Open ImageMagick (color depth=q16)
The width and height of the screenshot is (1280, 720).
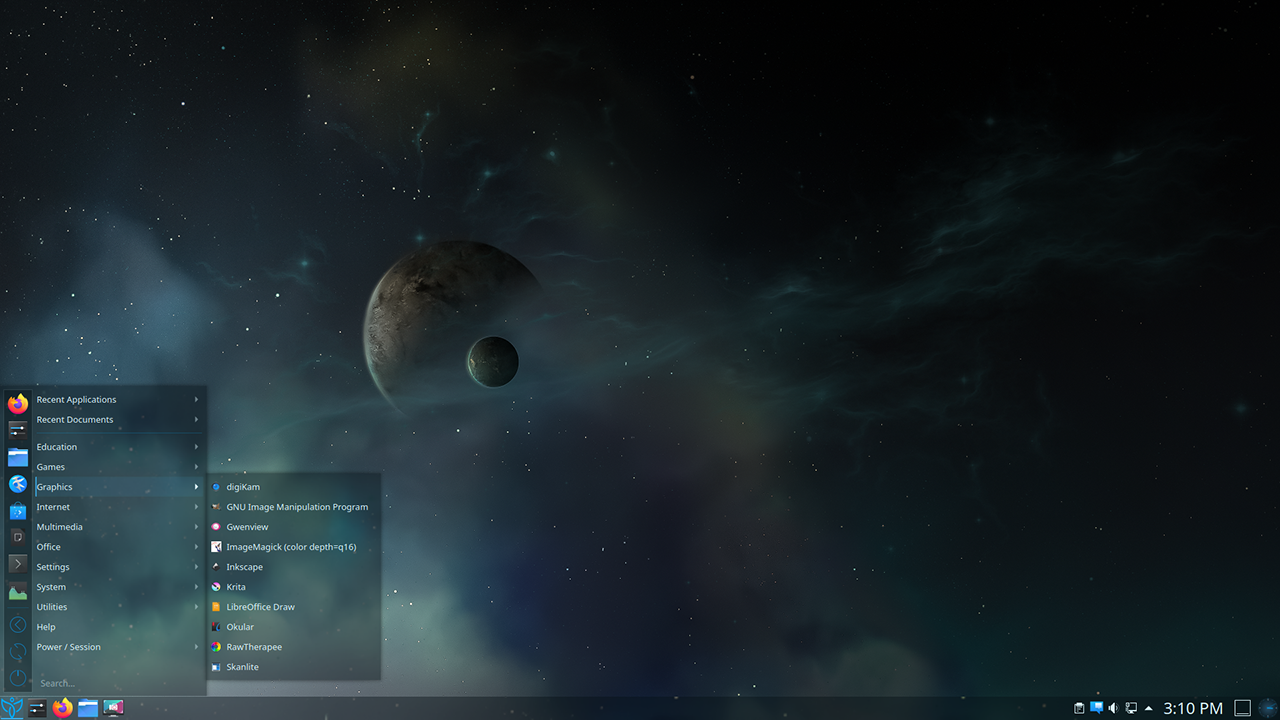[x=294, y=547]
